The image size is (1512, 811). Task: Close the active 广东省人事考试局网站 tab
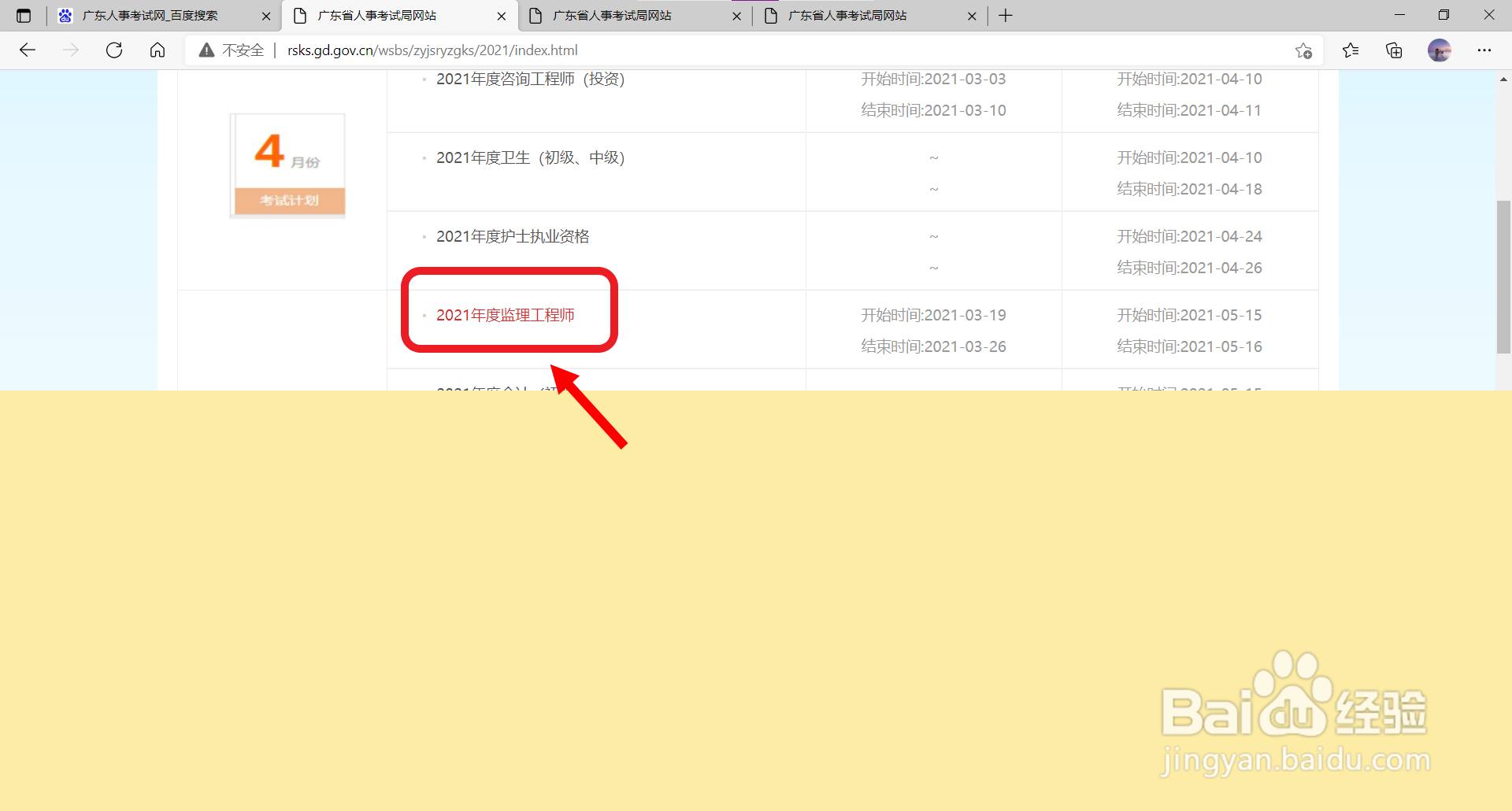click(x=502, y=16)
